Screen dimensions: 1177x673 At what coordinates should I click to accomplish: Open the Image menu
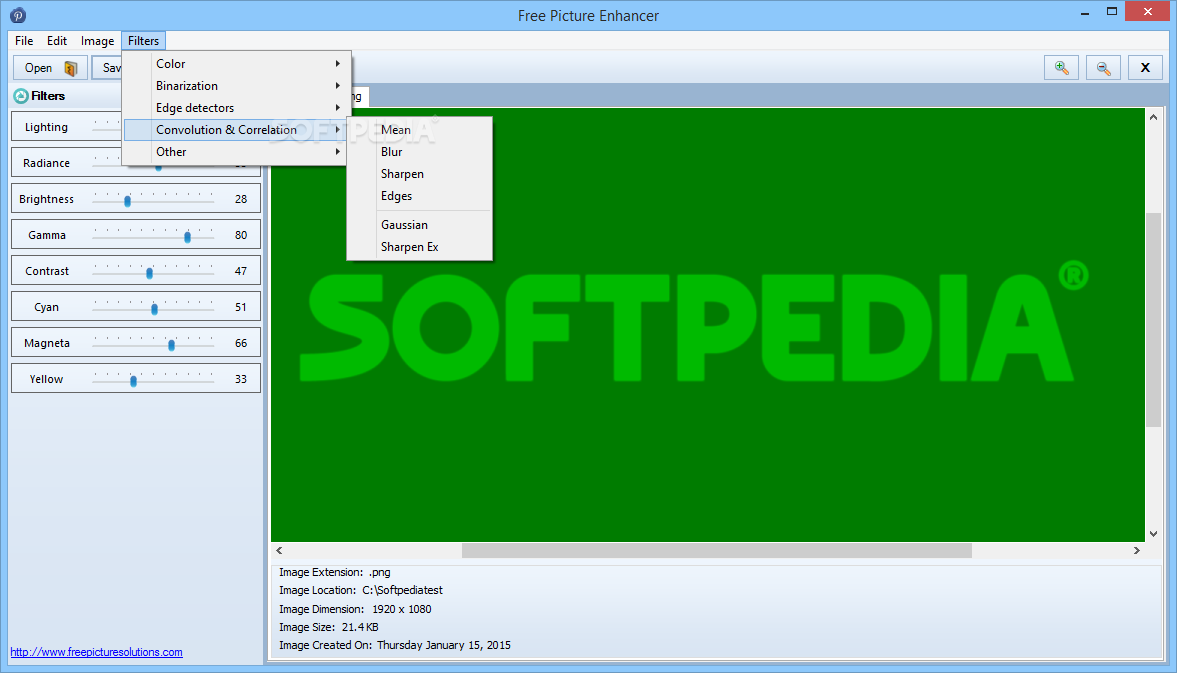pyautogui.click(x=98, y=41)
